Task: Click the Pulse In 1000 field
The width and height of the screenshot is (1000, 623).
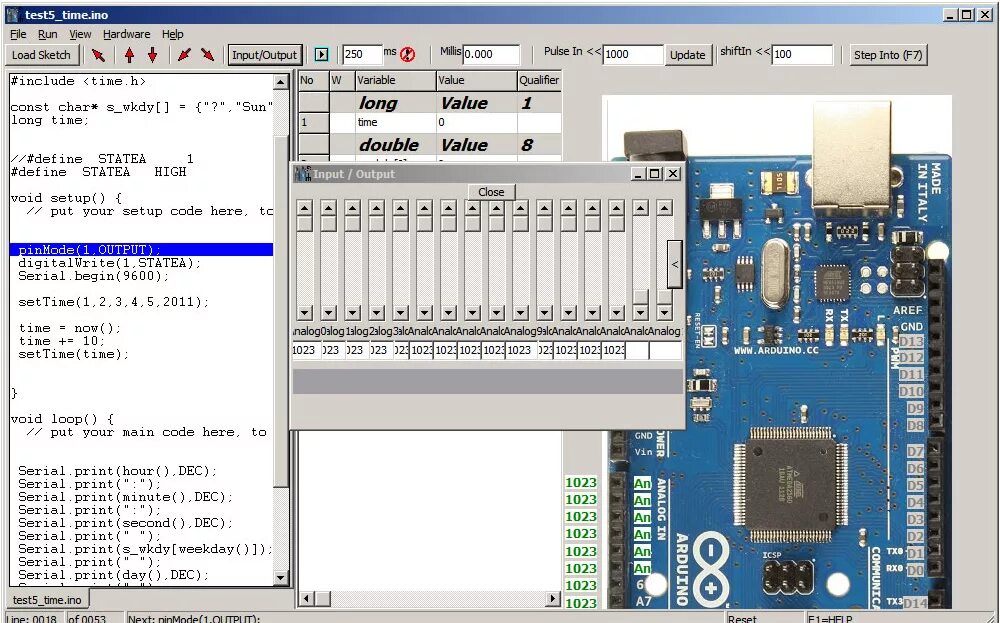Action: [633, 54]
